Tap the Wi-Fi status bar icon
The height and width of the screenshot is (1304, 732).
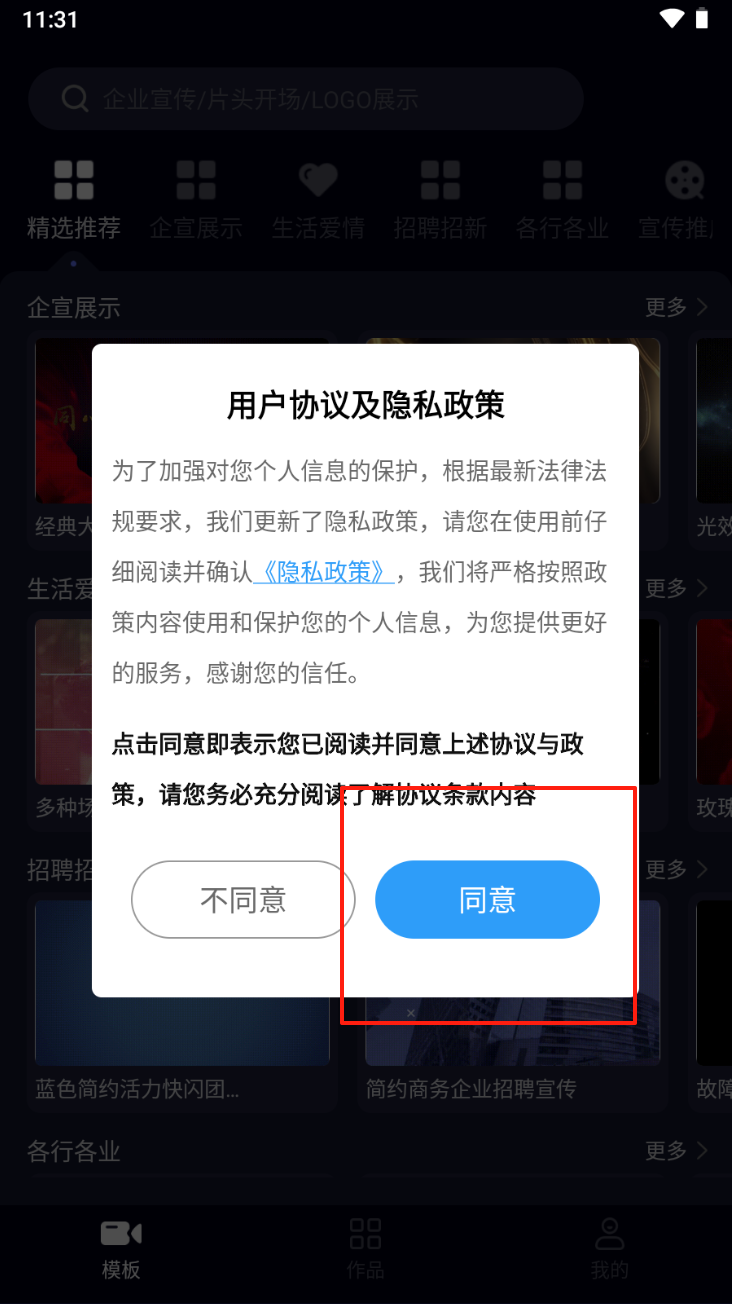point(672,18)
